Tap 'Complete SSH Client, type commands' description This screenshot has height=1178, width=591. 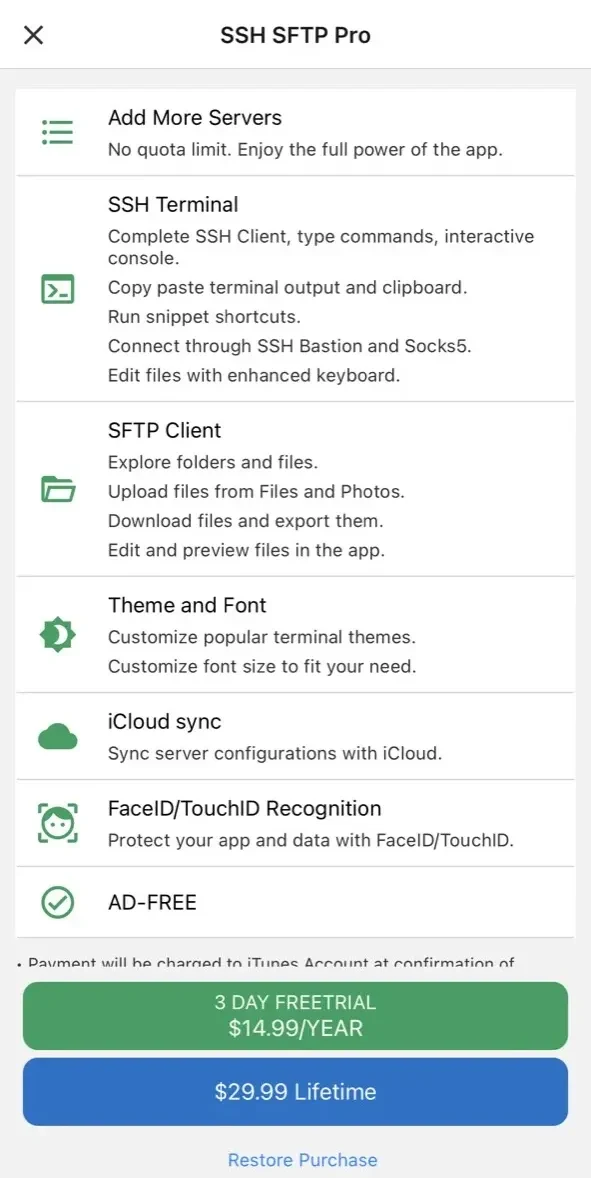pyautogui.click(x=321, y=247)
